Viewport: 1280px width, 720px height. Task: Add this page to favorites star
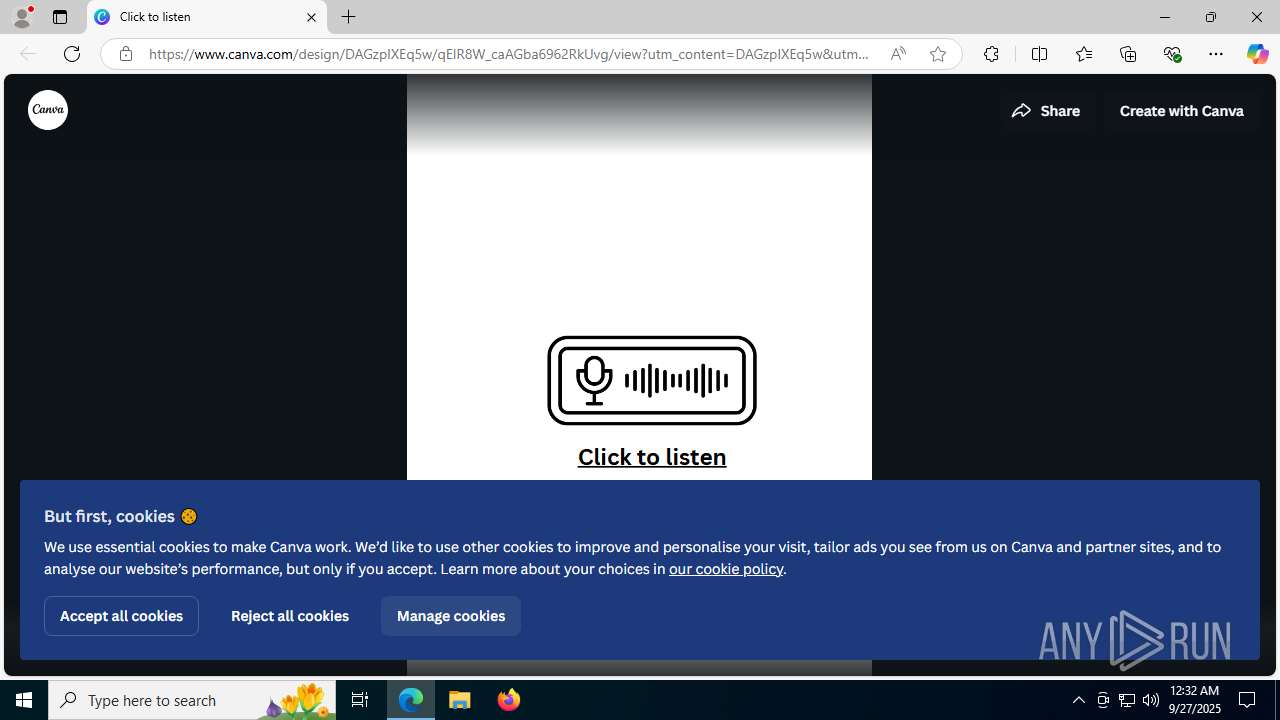(938, 54)
